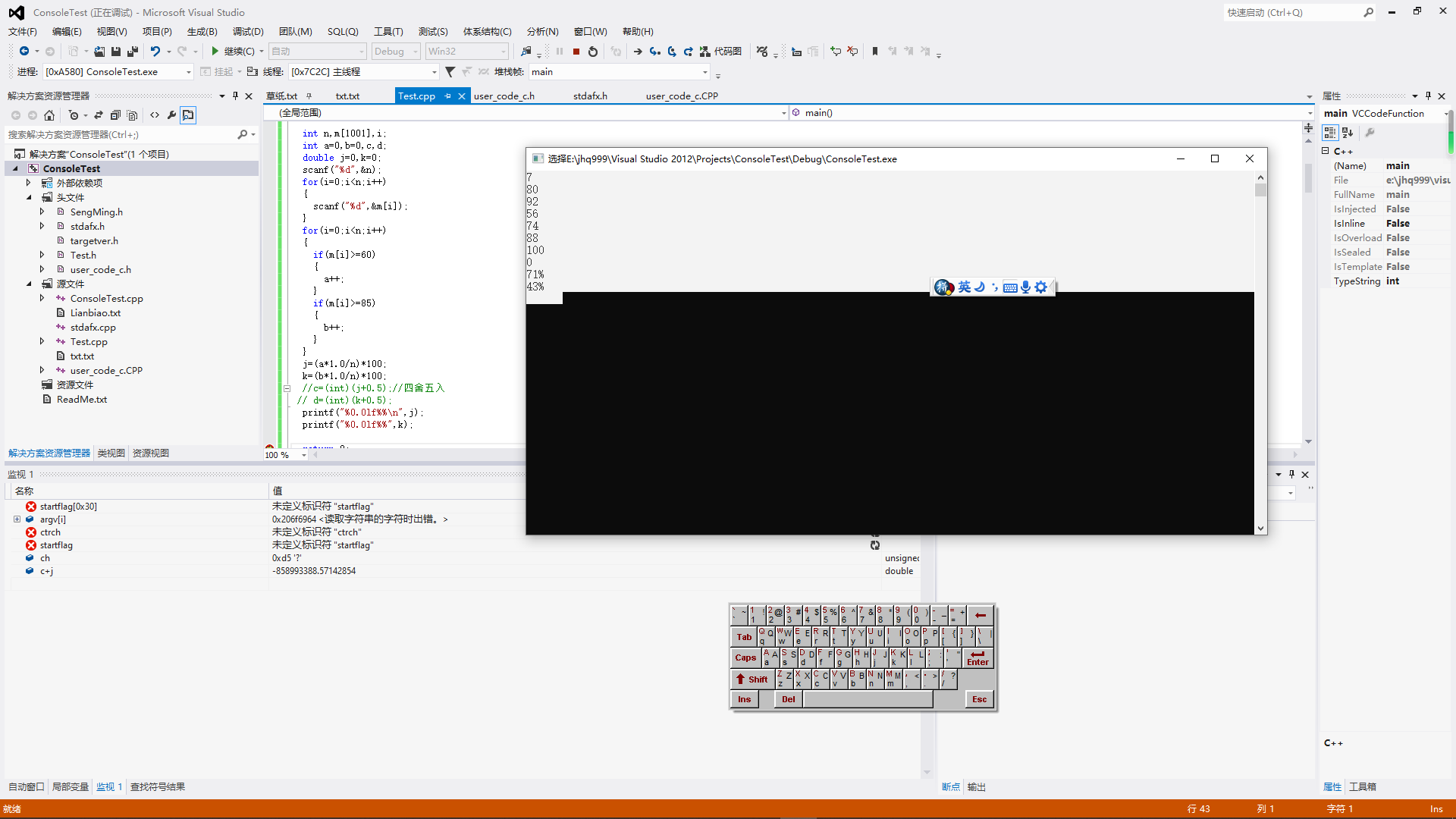The image size is (1456, 819).
Task: Open the 工具(T) menu
Action: coord(388,31)
